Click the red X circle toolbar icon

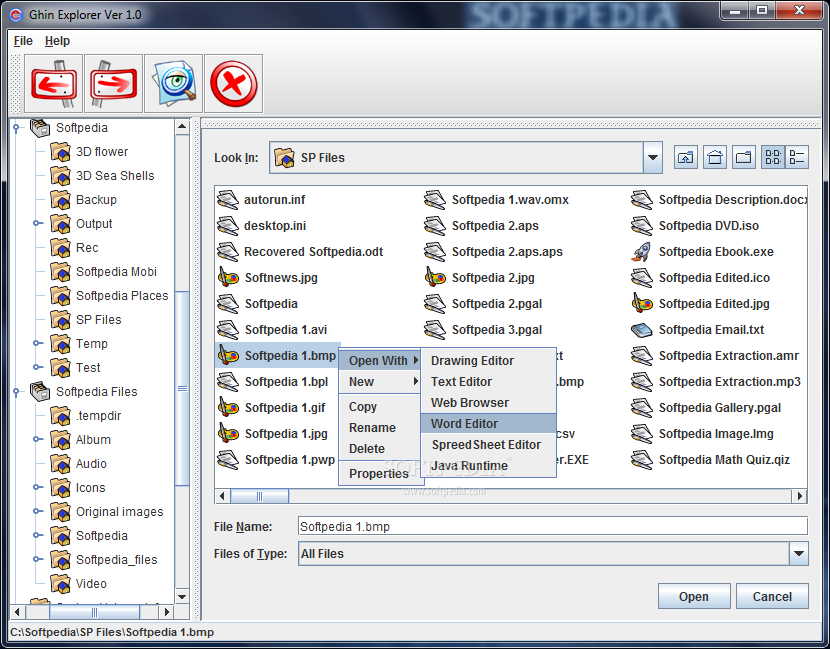(x=233, y=84)
